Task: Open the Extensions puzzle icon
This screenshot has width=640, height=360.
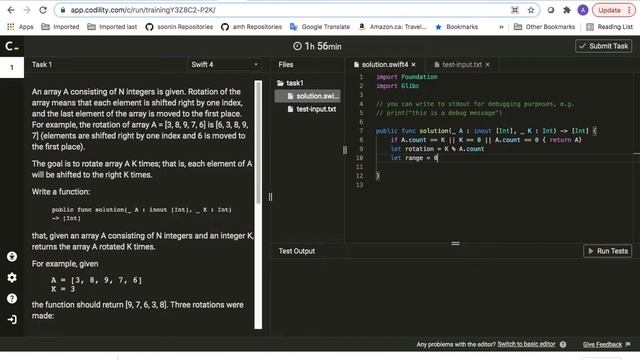Action: tap(567, 10)
